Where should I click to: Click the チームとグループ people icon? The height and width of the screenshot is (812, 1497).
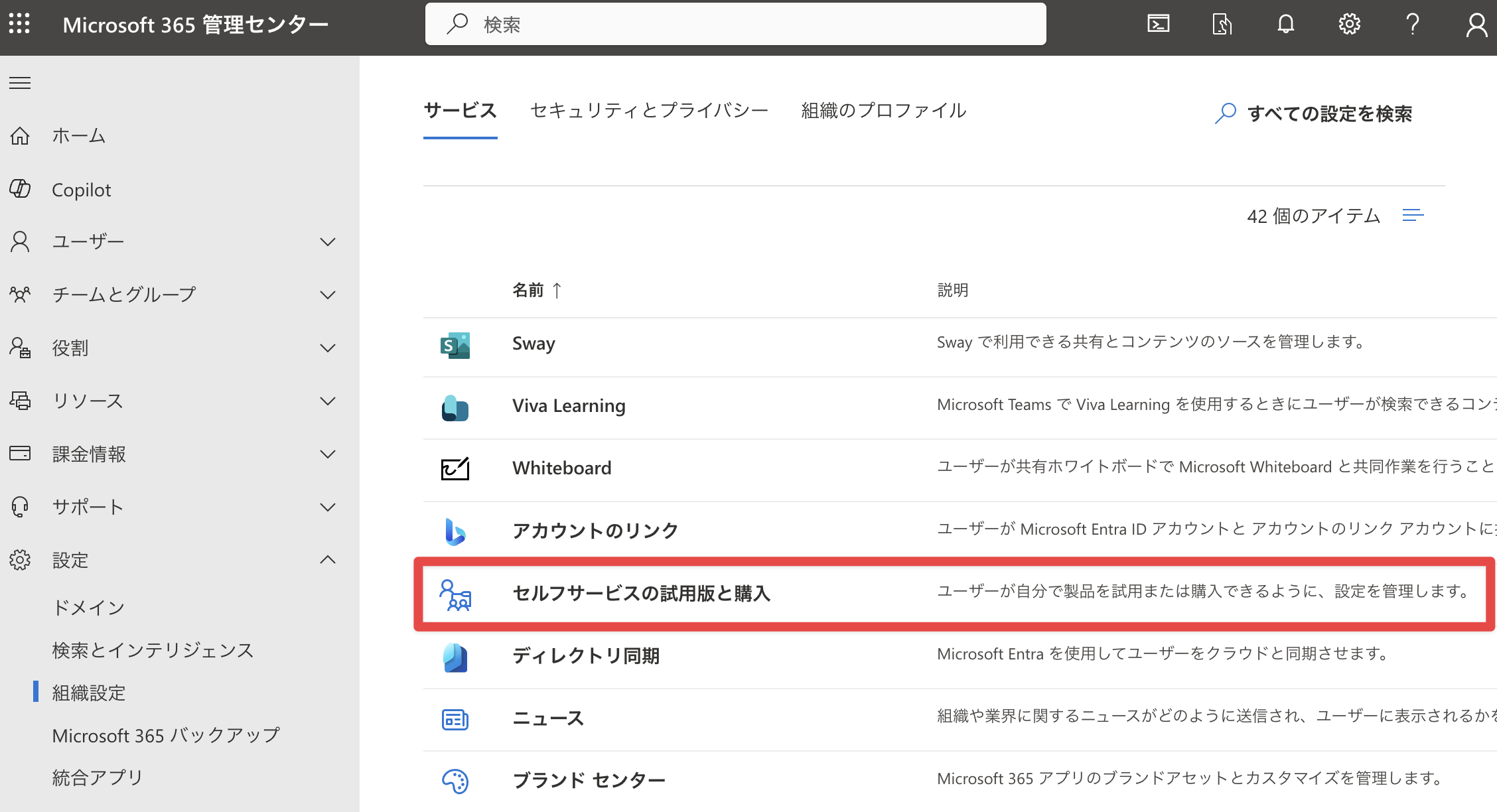click(20, 294)
